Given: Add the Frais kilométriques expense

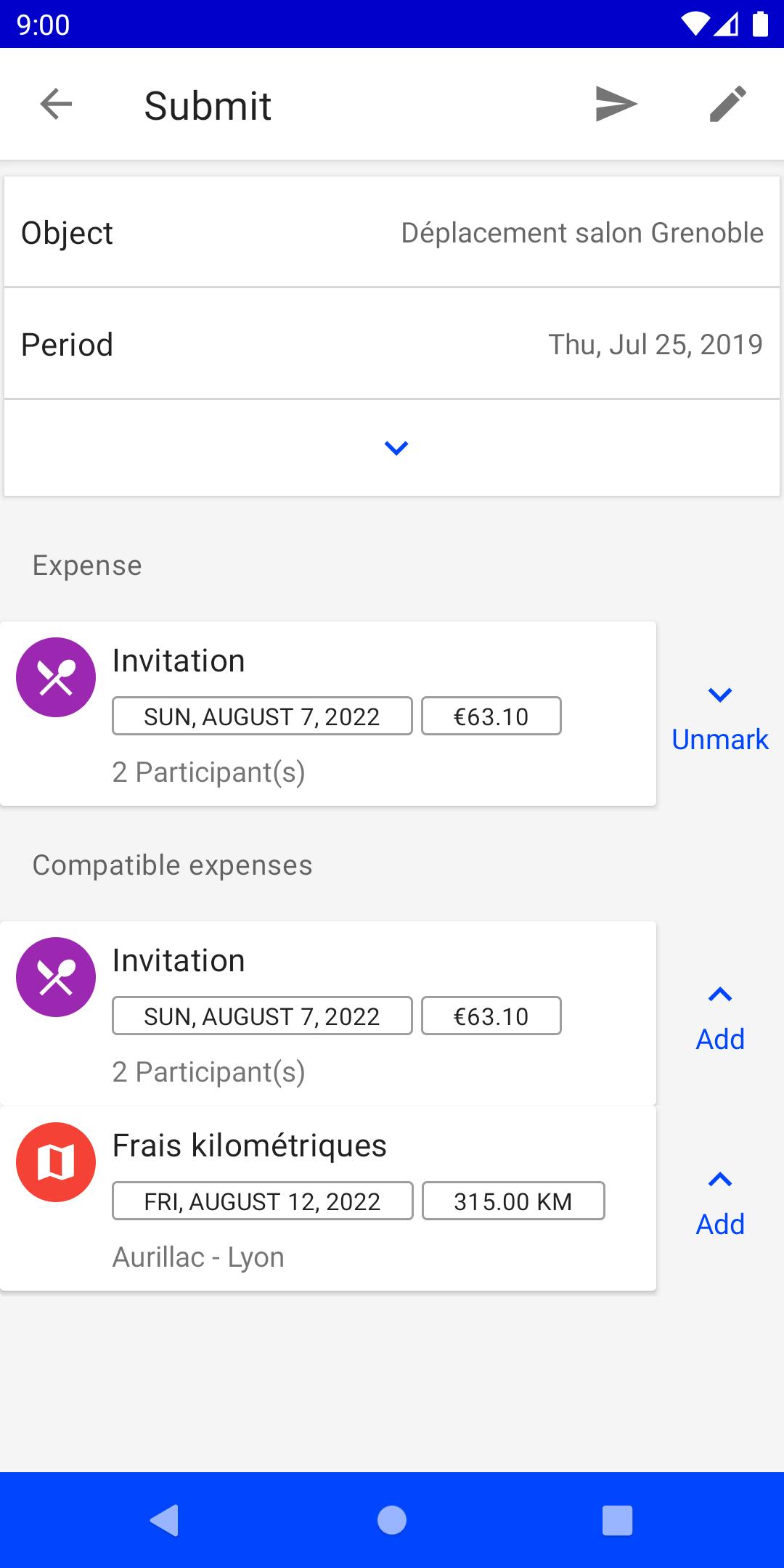Looking at the screenshot, I should click(x=720, y=1224).
